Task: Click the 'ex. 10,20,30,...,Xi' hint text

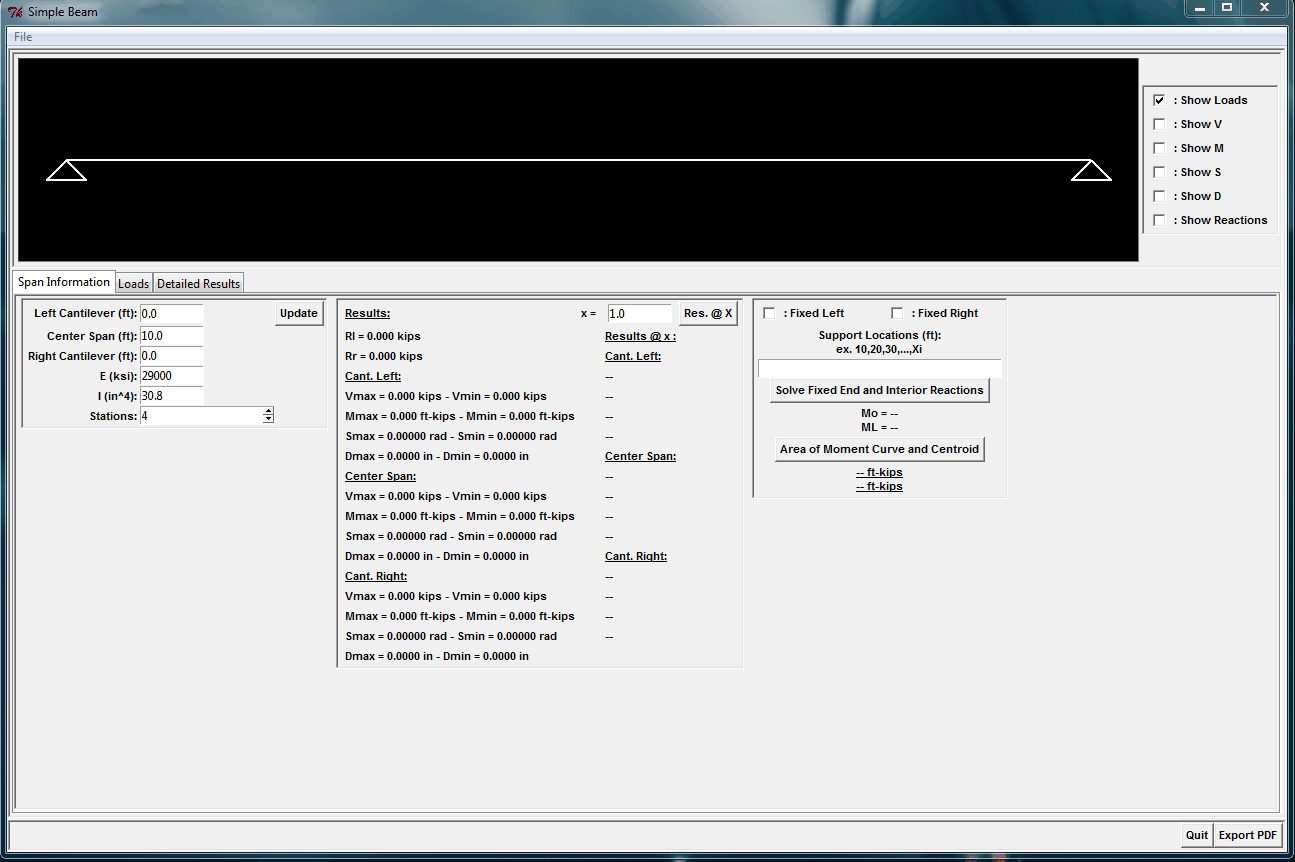Action: tap(879, 349)
